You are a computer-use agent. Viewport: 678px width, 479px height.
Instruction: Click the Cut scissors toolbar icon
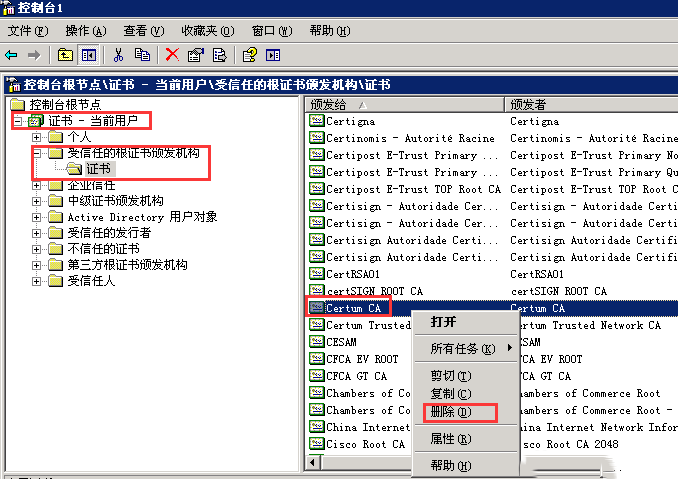[x=118, y=55]
